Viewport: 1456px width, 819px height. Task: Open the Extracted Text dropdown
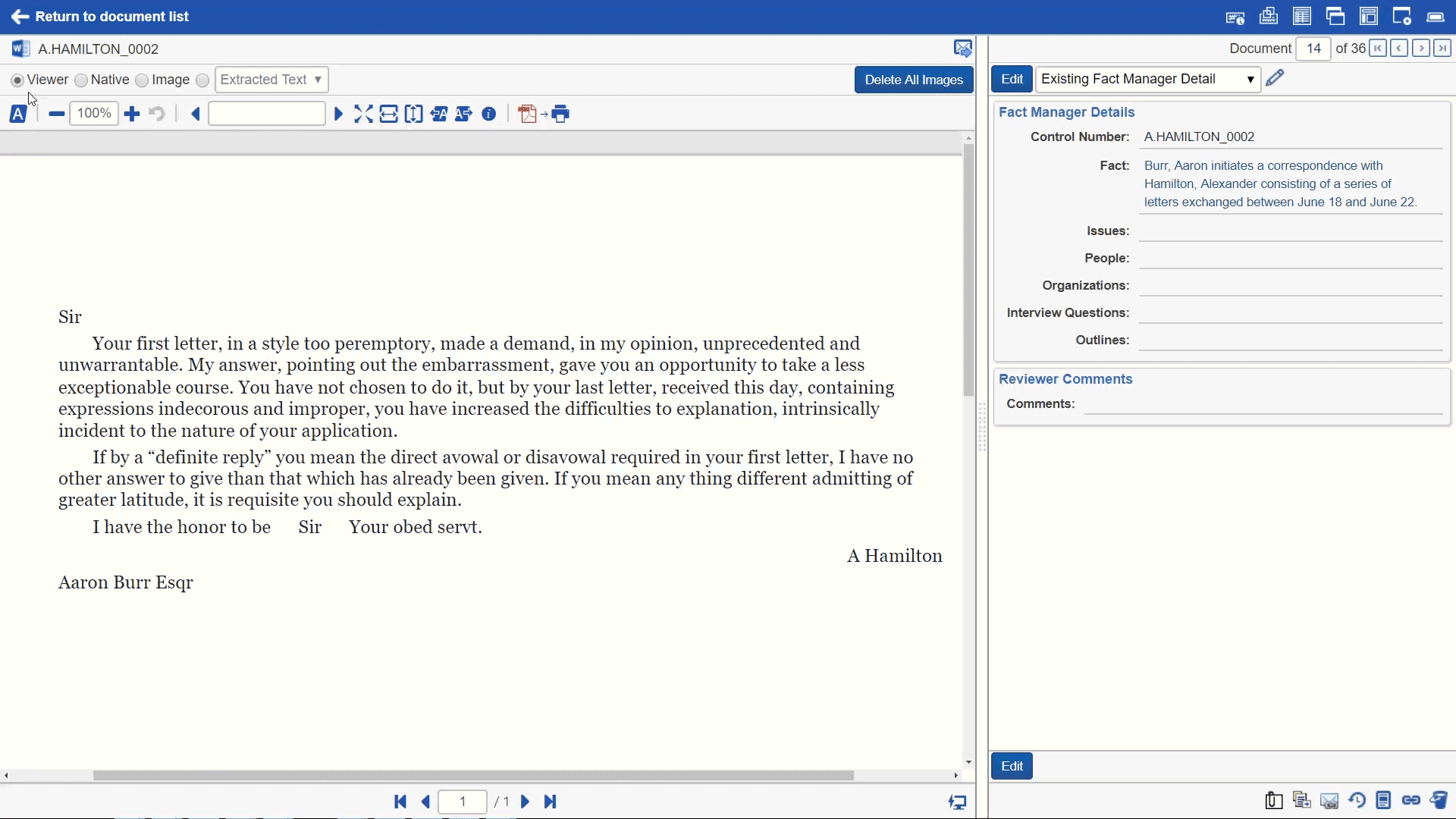[271, 80]
